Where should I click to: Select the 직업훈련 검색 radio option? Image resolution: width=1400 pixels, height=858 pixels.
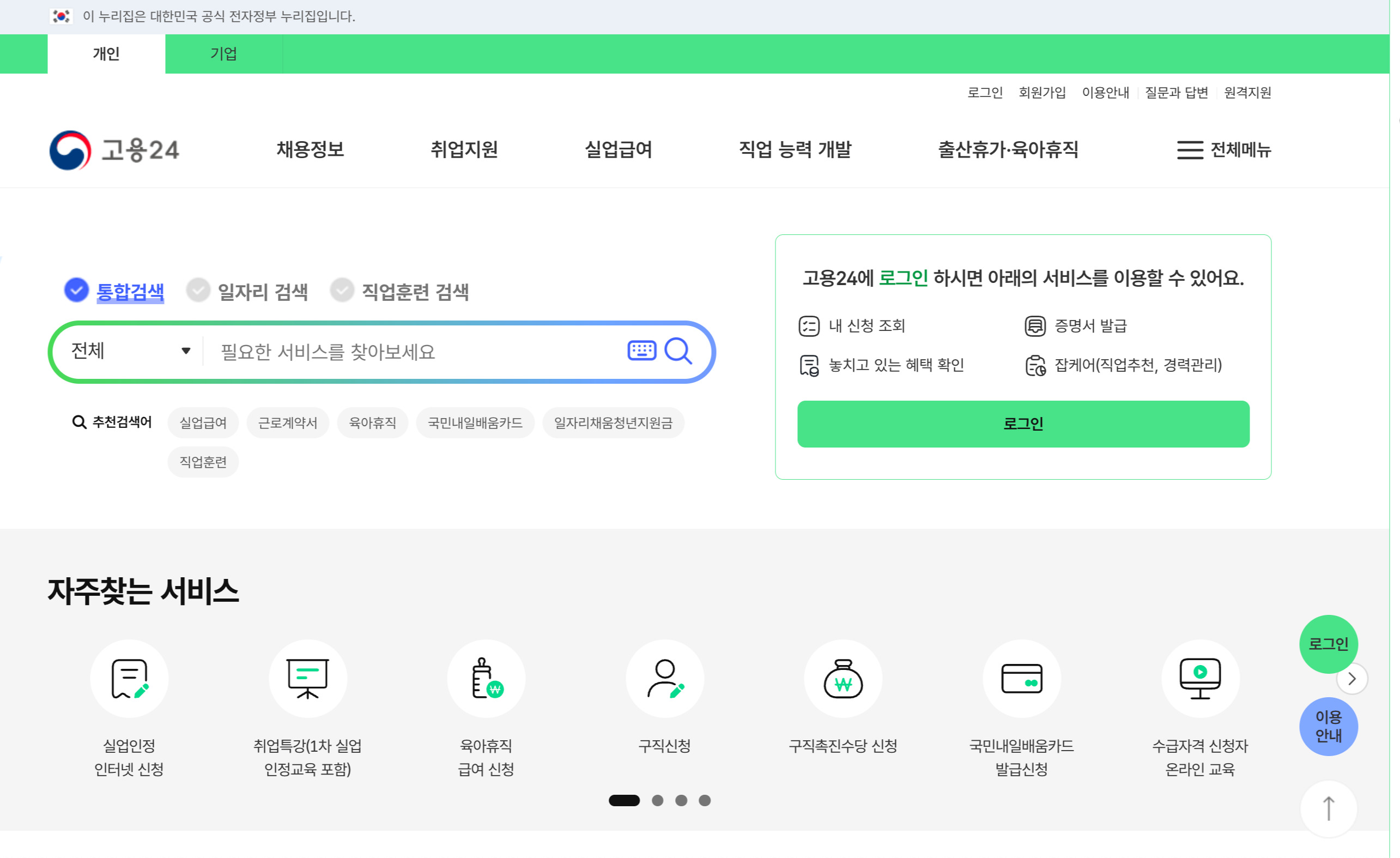tap(342, 291)
